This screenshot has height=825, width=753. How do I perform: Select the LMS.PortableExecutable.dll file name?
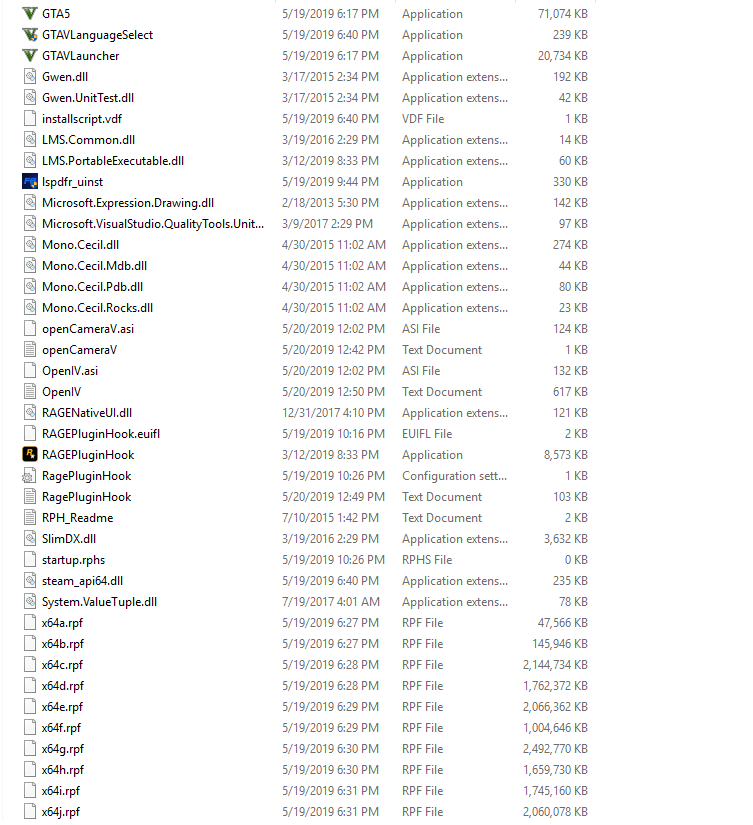[x=113, y=161]
